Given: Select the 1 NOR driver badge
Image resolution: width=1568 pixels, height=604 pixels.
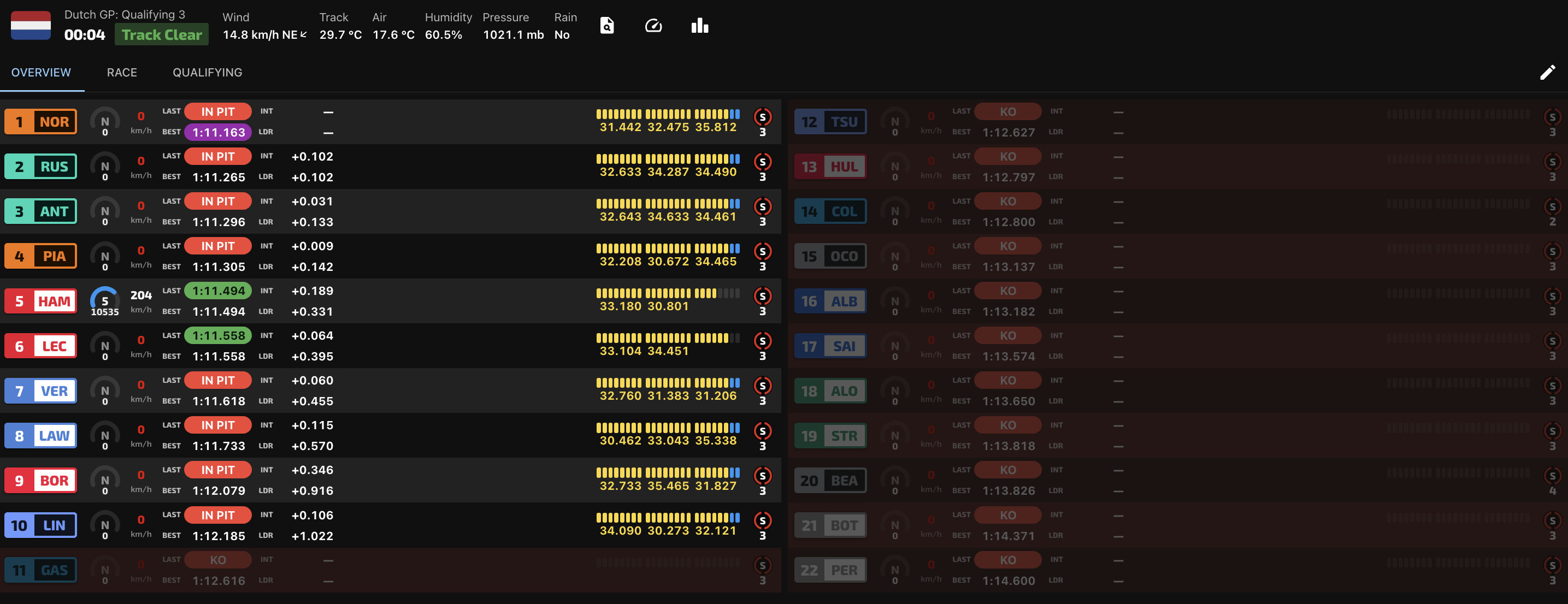Looking at the screenshot, I should coord(41,122).
